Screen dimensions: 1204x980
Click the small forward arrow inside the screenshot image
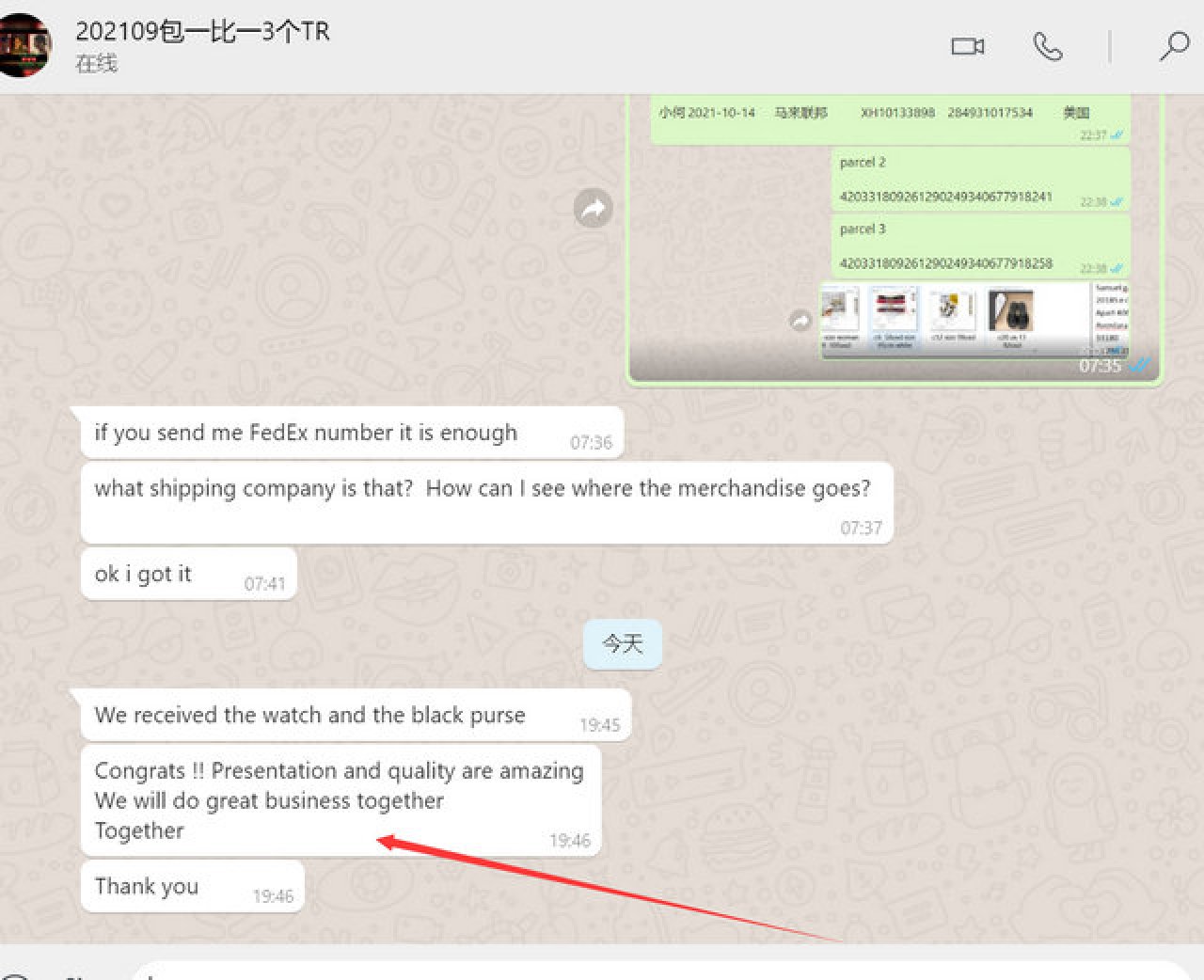coord(800,321)
